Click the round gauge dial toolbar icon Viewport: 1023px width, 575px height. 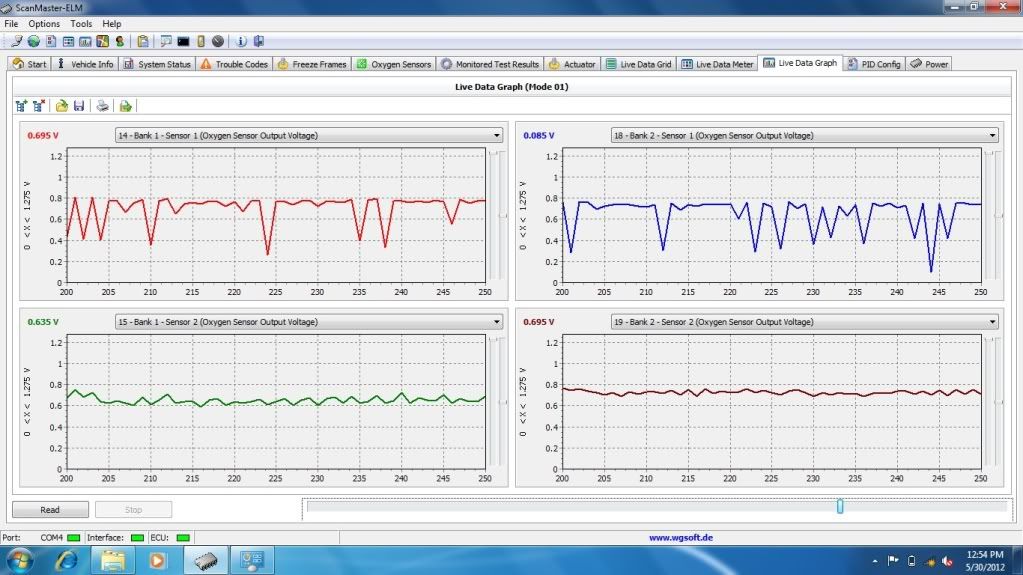(218, 41)
